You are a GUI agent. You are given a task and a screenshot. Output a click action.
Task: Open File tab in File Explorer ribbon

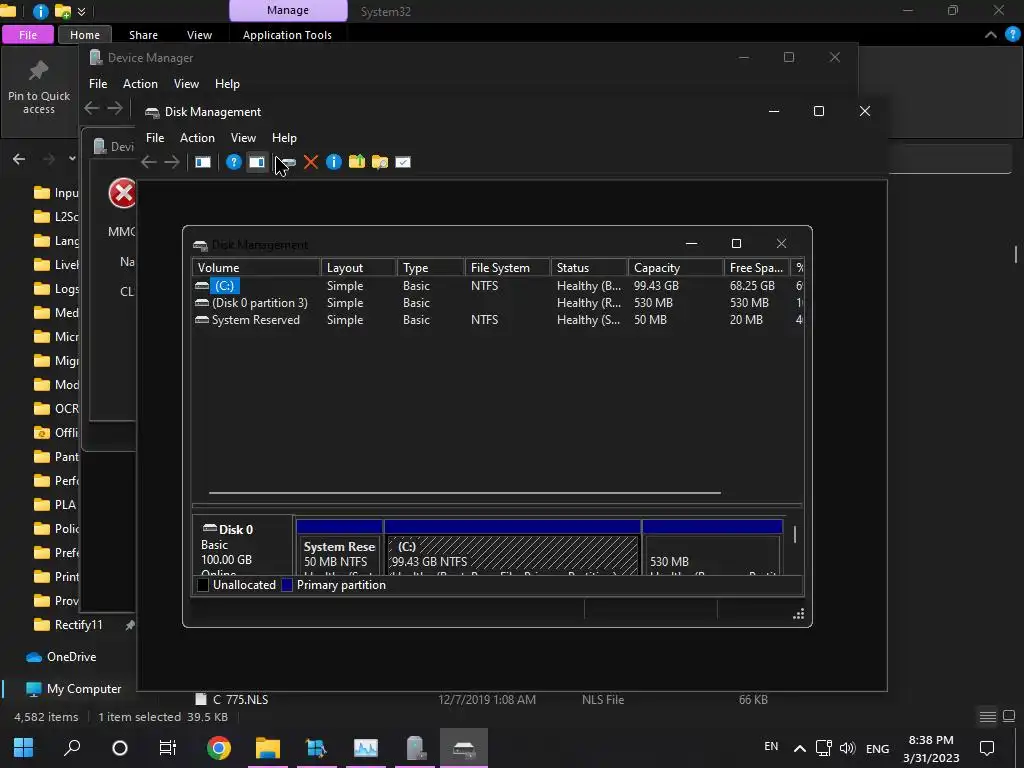27,35
